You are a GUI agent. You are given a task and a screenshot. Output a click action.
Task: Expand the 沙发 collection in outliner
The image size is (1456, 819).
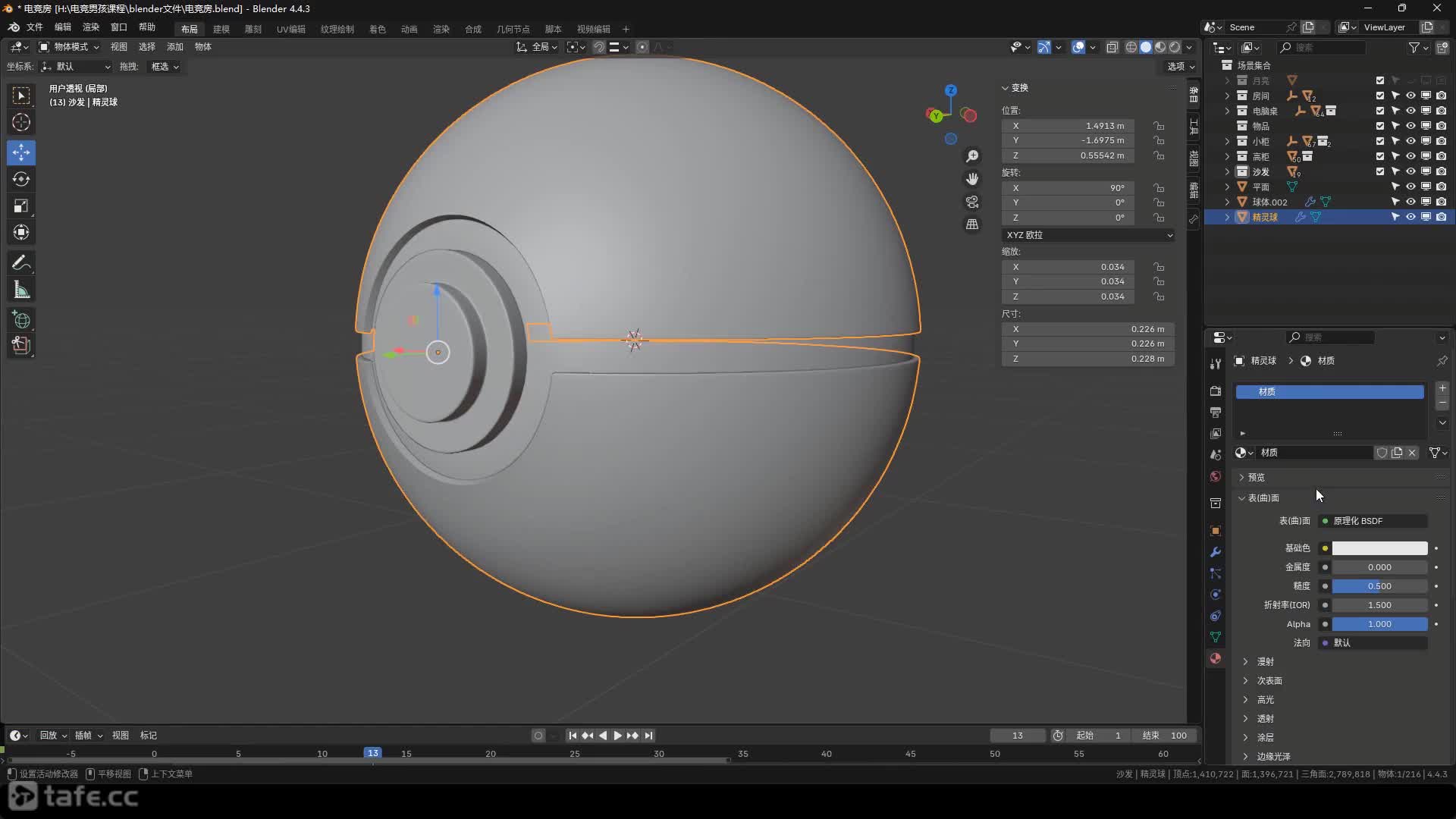(1227, 171)
